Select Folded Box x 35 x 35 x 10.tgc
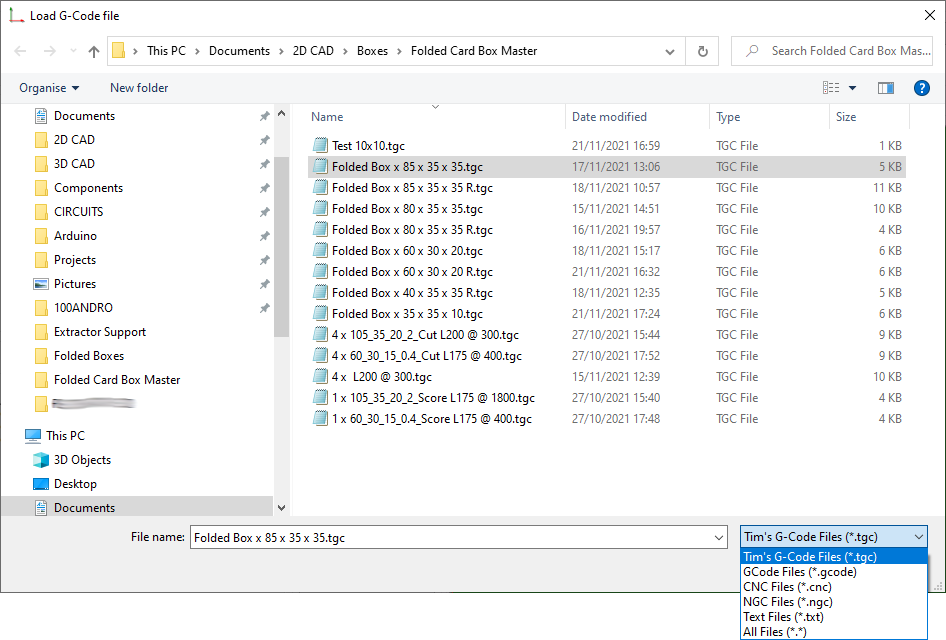The image size is (946, 640). 606,314
